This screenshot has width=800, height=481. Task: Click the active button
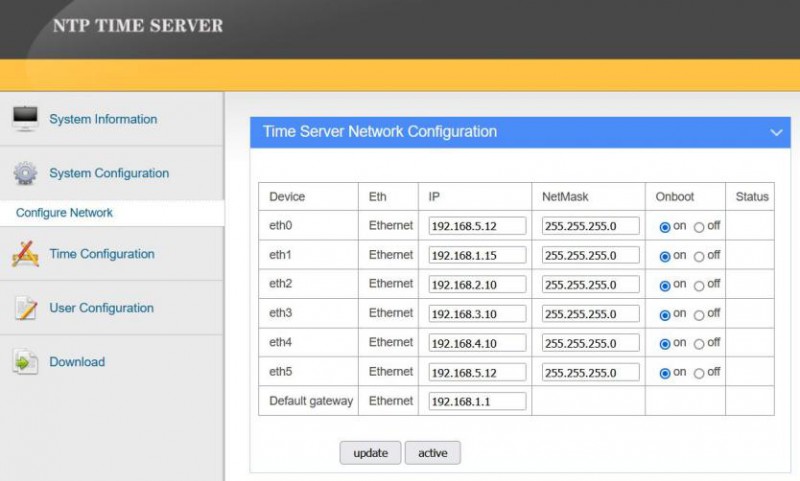click(433, 453)
